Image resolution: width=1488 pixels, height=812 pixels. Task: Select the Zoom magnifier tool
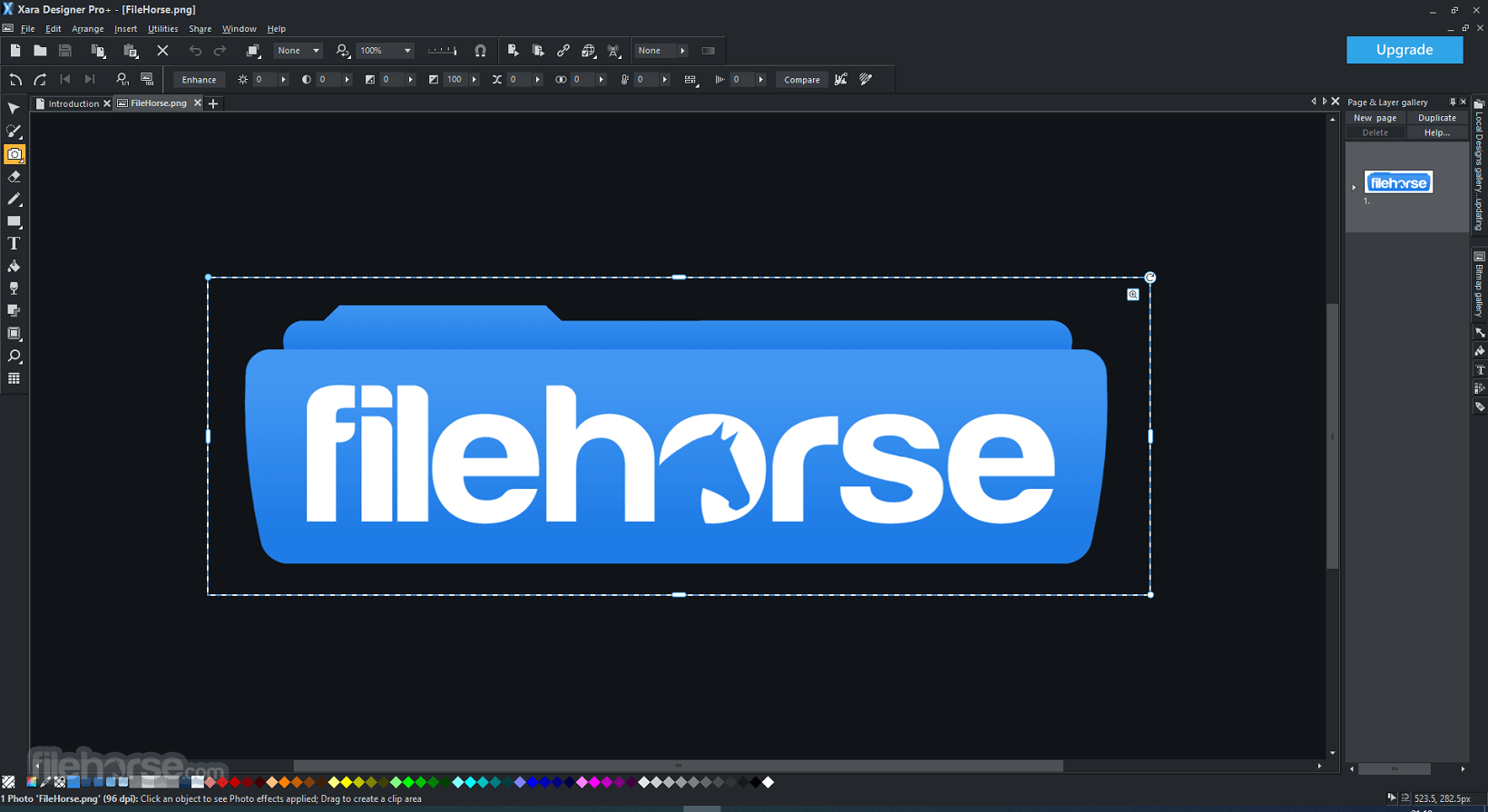click(14, 357)
